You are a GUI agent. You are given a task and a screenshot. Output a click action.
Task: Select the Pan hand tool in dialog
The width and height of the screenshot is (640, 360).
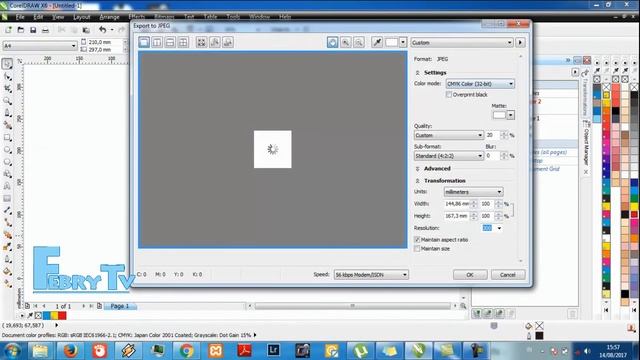pyautogui.click(x=332, y=42)
